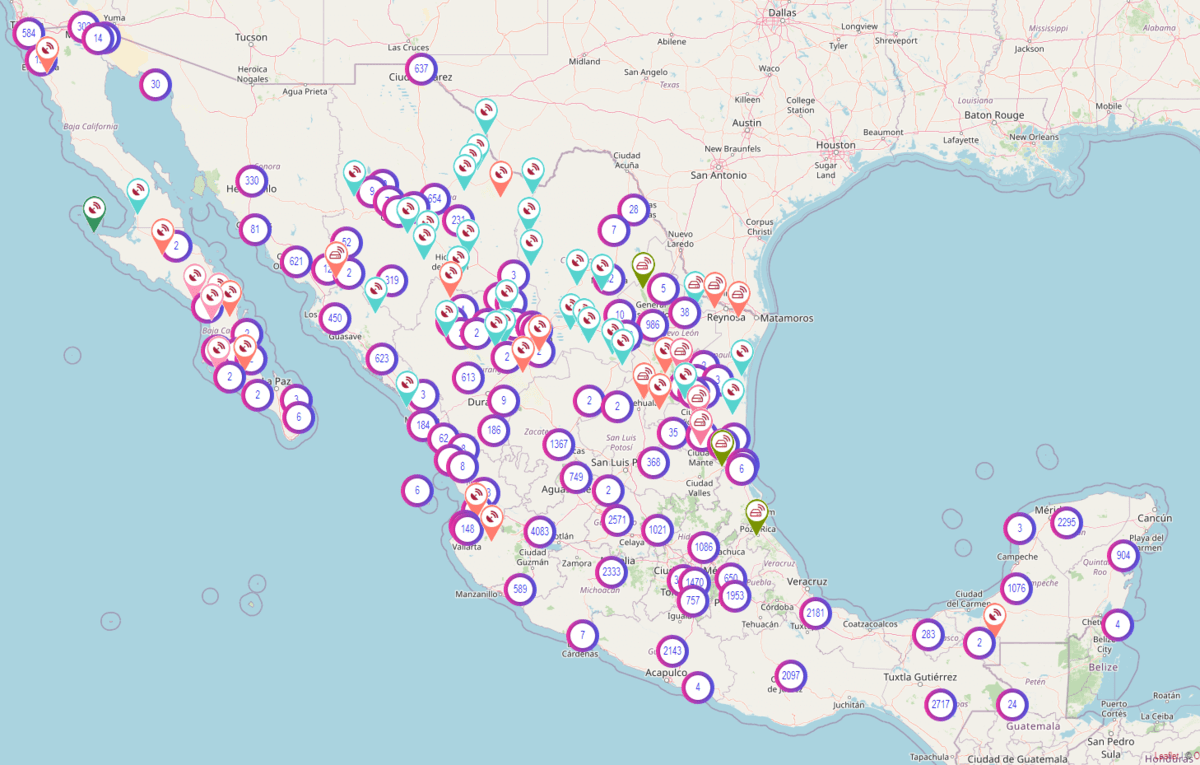This screenshot has width=1200, height=765.
Task: Click the 584 cluster in the top-left corner
Action: coord(28,33)
